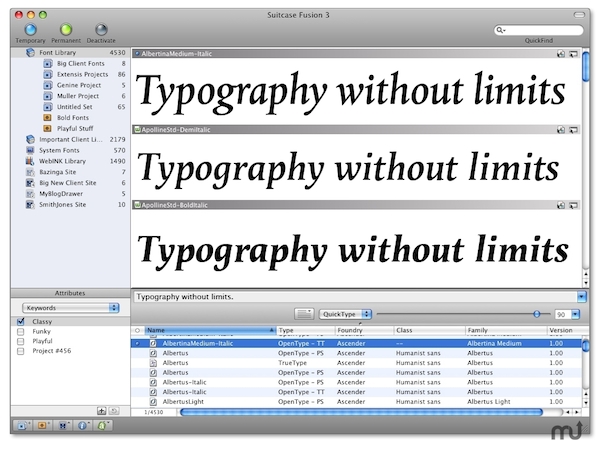This screenshot has width=600, height=457.
Task: Check the Playful keyword checkbox
Action: click(x=21, y=341)
